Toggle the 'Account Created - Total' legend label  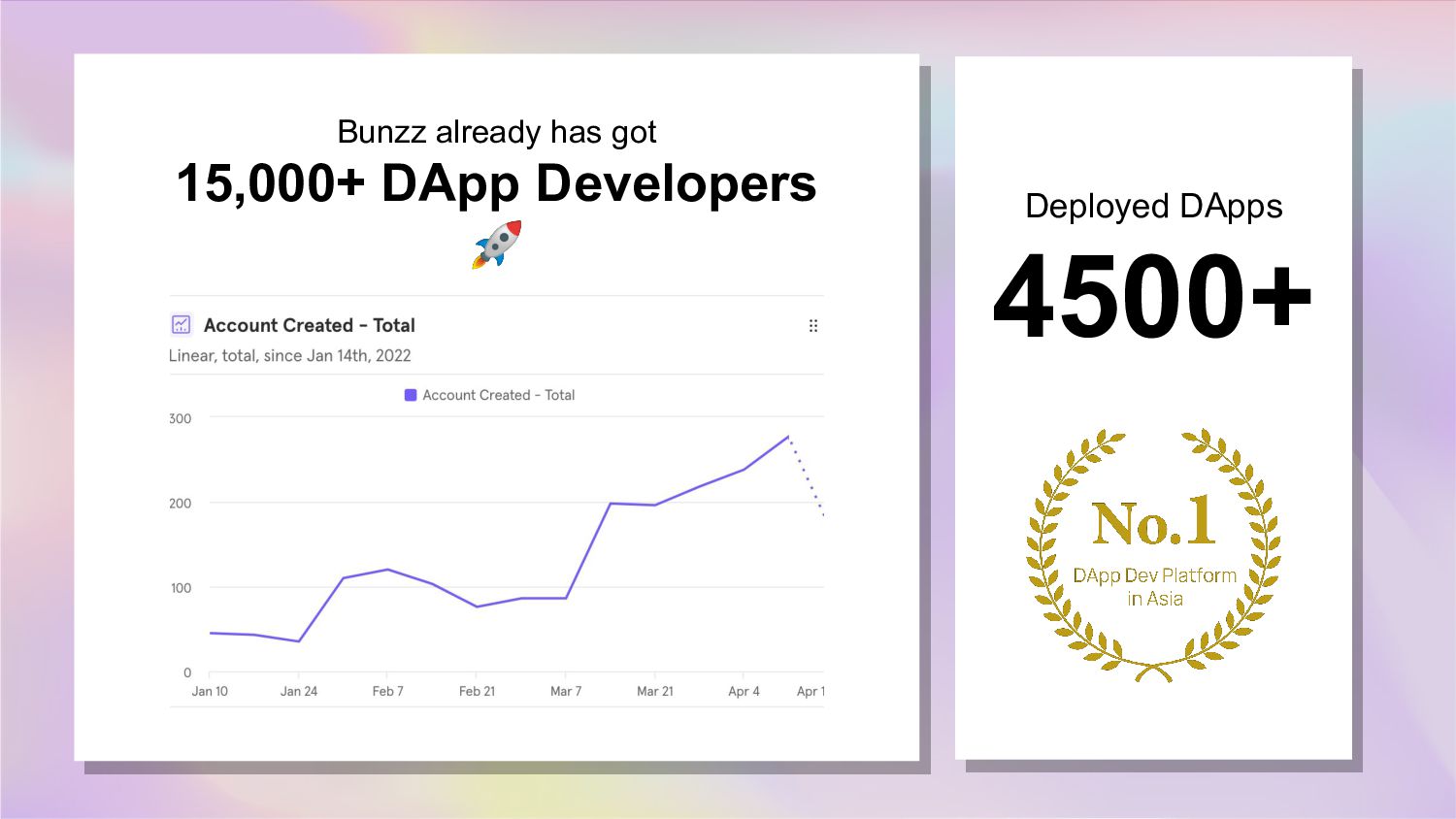pos(498,395)
